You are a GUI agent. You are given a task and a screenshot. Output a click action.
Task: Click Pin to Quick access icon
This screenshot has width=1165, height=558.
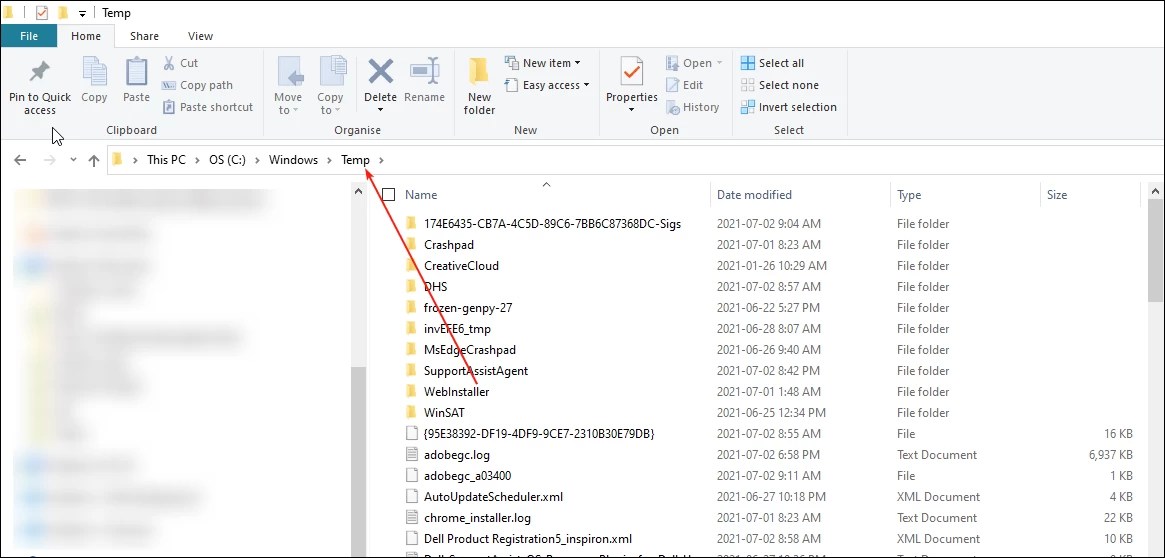tap(39, 73)
